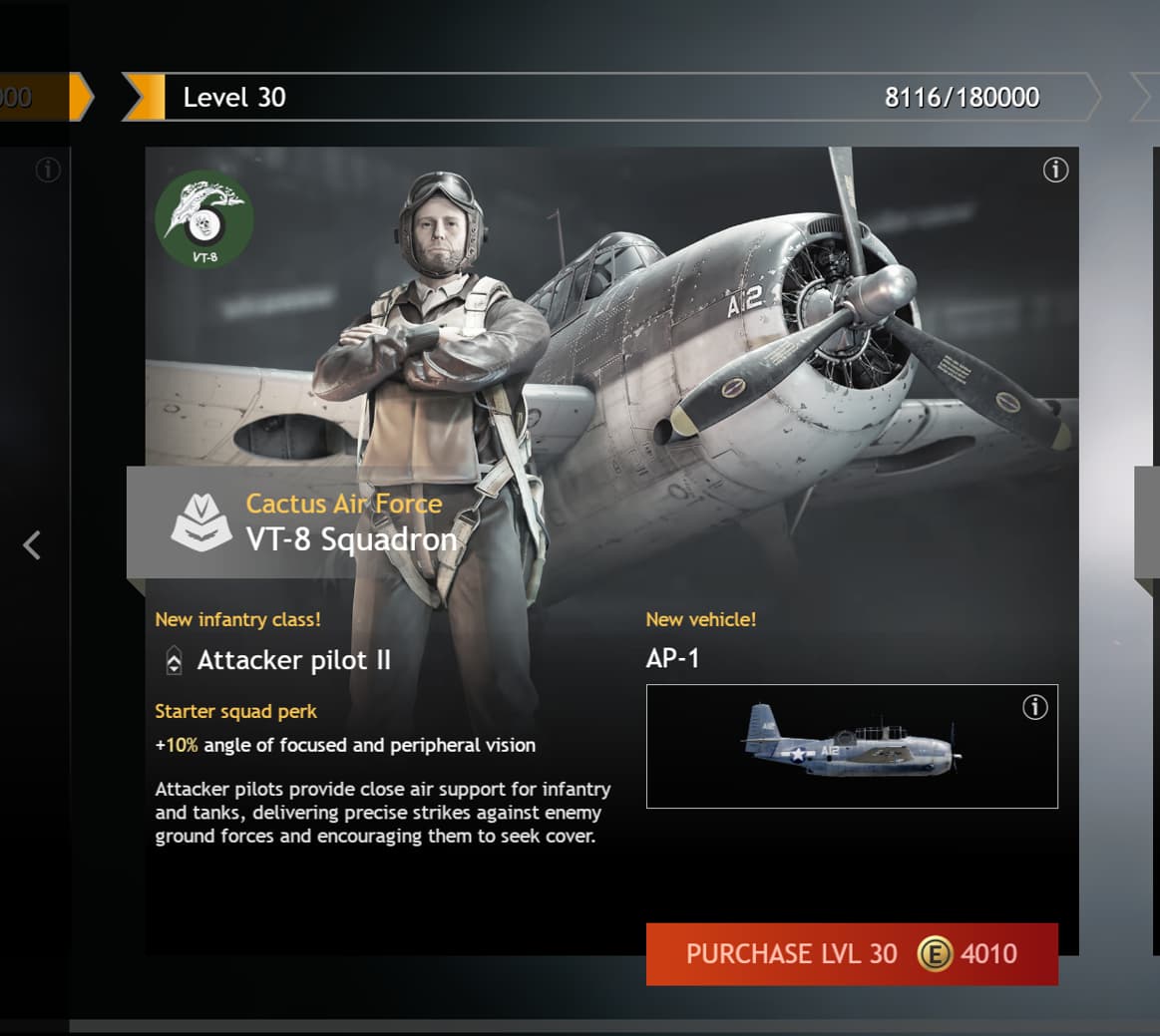Click the VT-8 squadron skull emblem

pos(204,219)
